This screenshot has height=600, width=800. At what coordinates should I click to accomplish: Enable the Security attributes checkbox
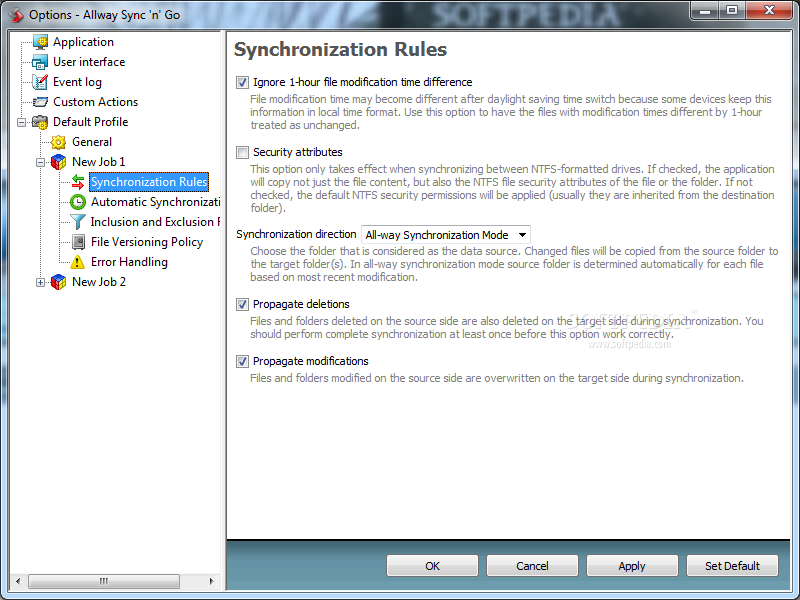pos(242,152)
